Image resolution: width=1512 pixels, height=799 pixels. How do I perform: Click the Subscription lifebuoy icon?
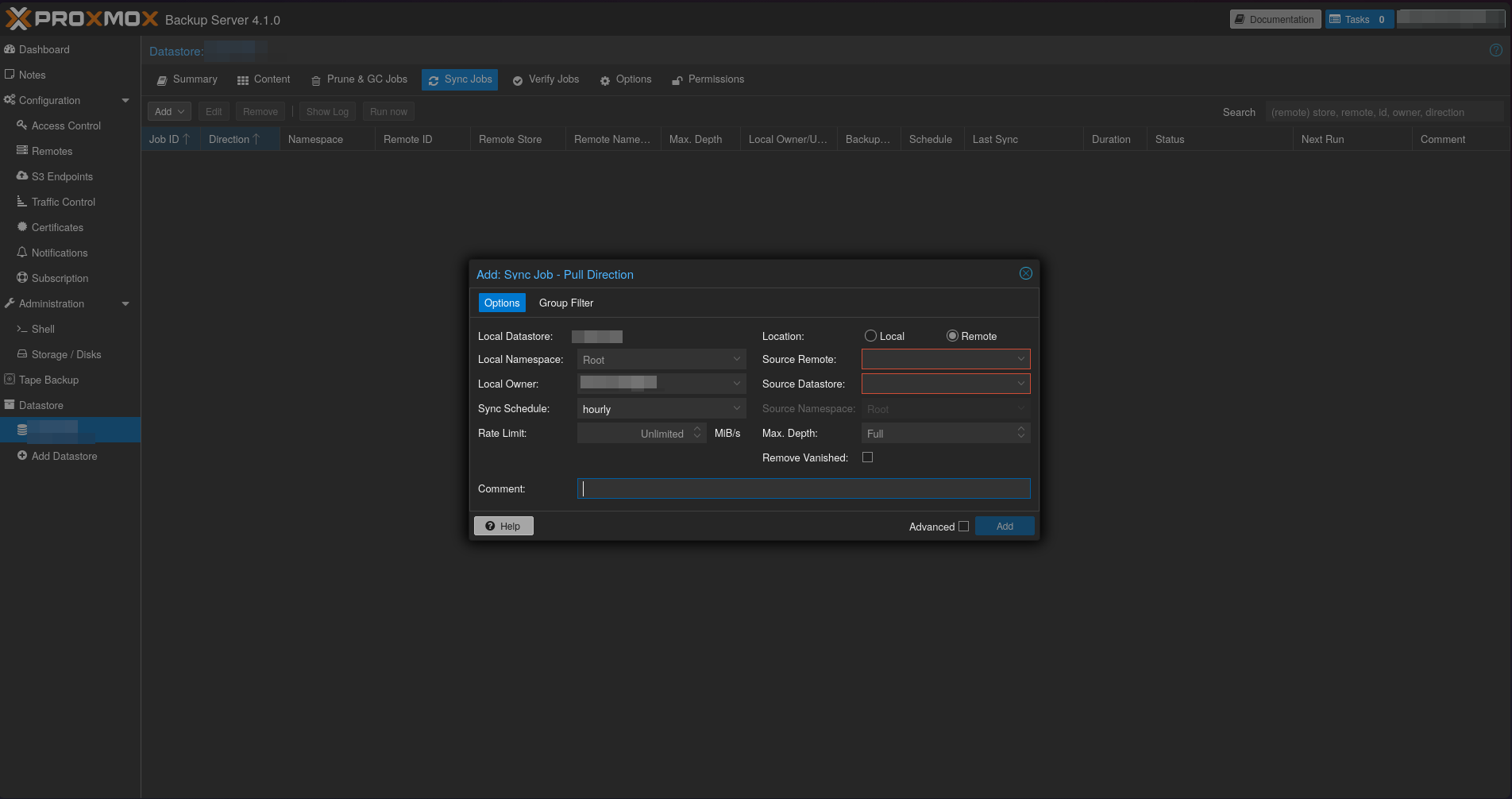[x=22, y=277]
